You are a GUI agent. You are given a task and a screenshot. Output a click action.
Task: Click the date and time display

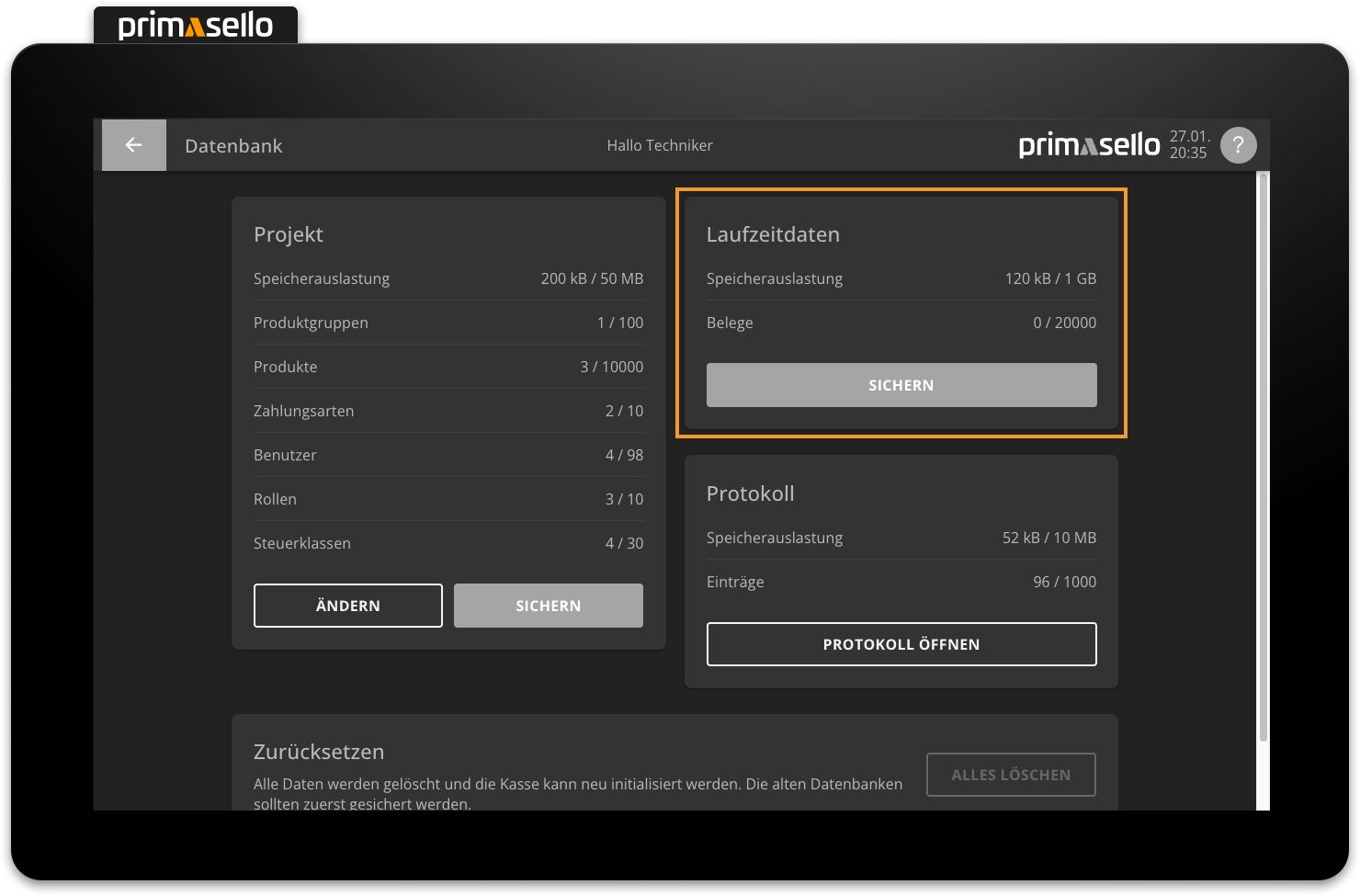coord(1189,144)
